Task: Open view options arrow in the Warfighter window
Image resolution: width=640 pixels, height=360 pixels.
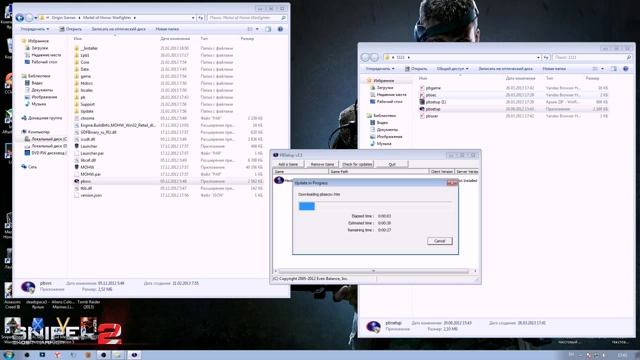Action: tap(257, 29)
